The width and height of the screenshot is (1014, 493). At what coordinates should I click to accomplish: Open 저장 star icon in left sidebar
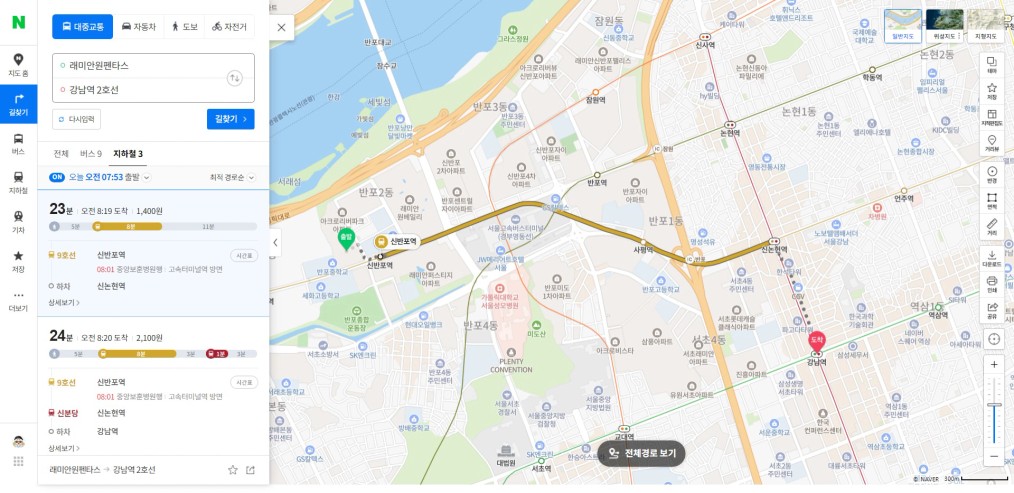18,261
